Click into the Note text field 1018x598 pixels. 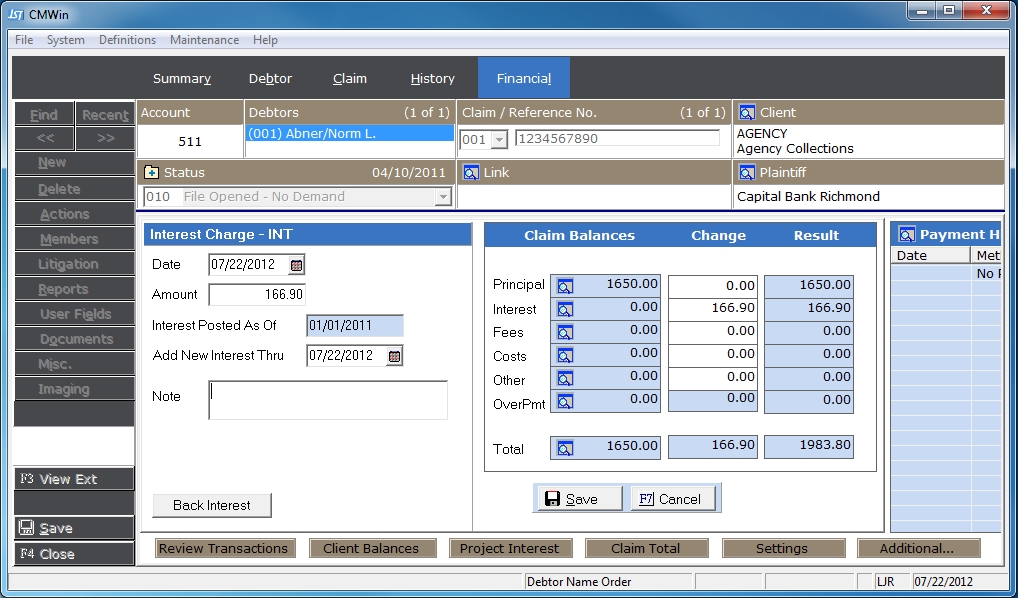(328, 400)
